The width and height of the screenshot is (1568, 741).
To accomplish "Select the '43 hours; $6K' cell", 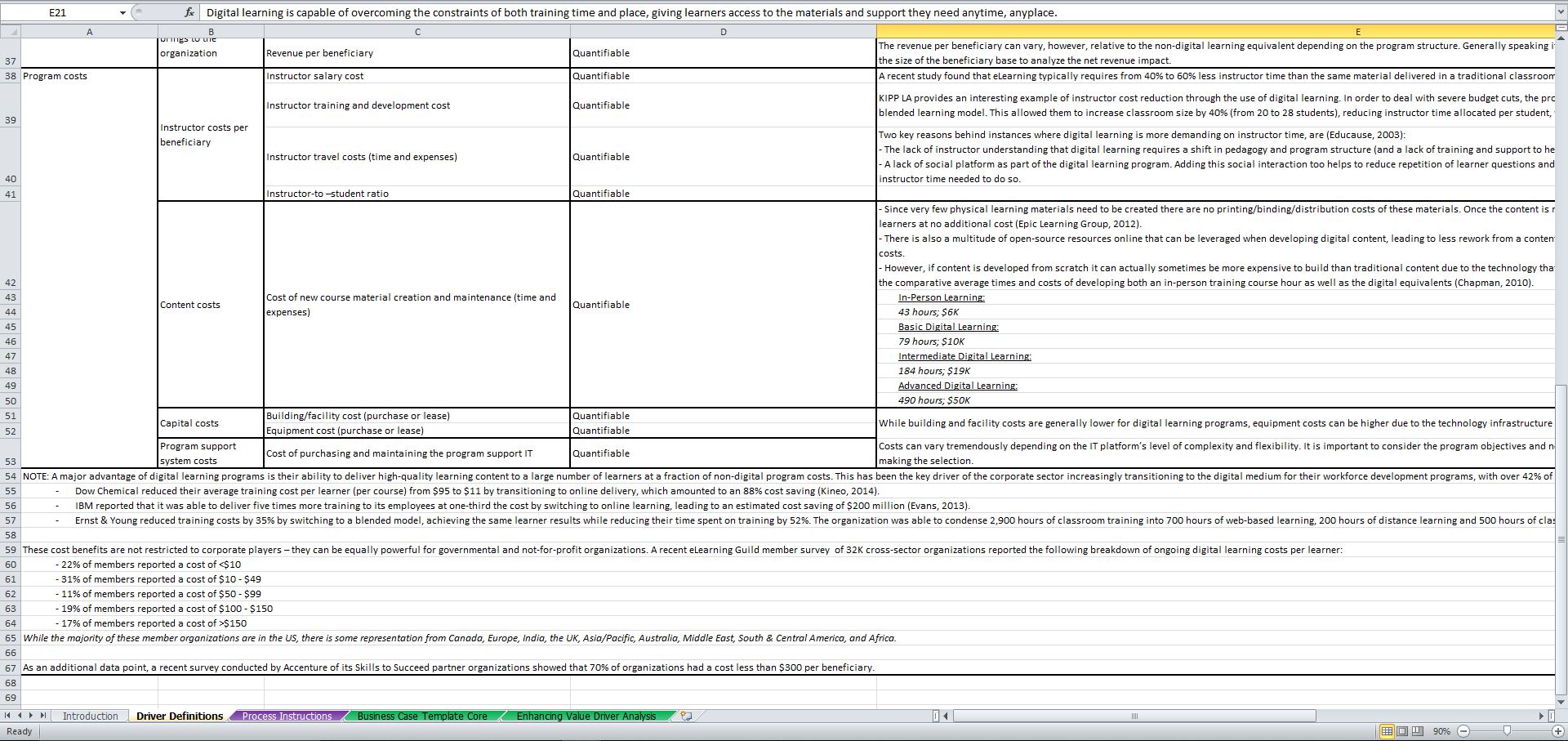I will [1215, 312].
